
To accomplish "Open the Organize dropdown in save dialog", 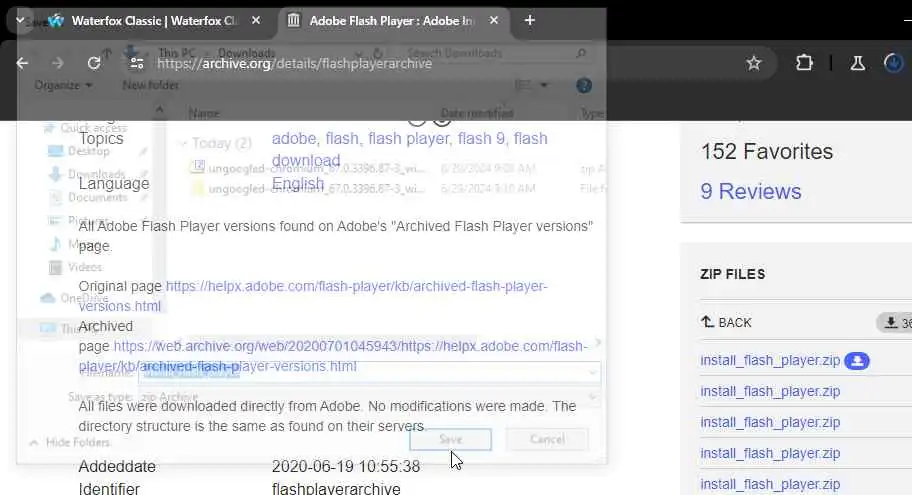I will [63, 86].
